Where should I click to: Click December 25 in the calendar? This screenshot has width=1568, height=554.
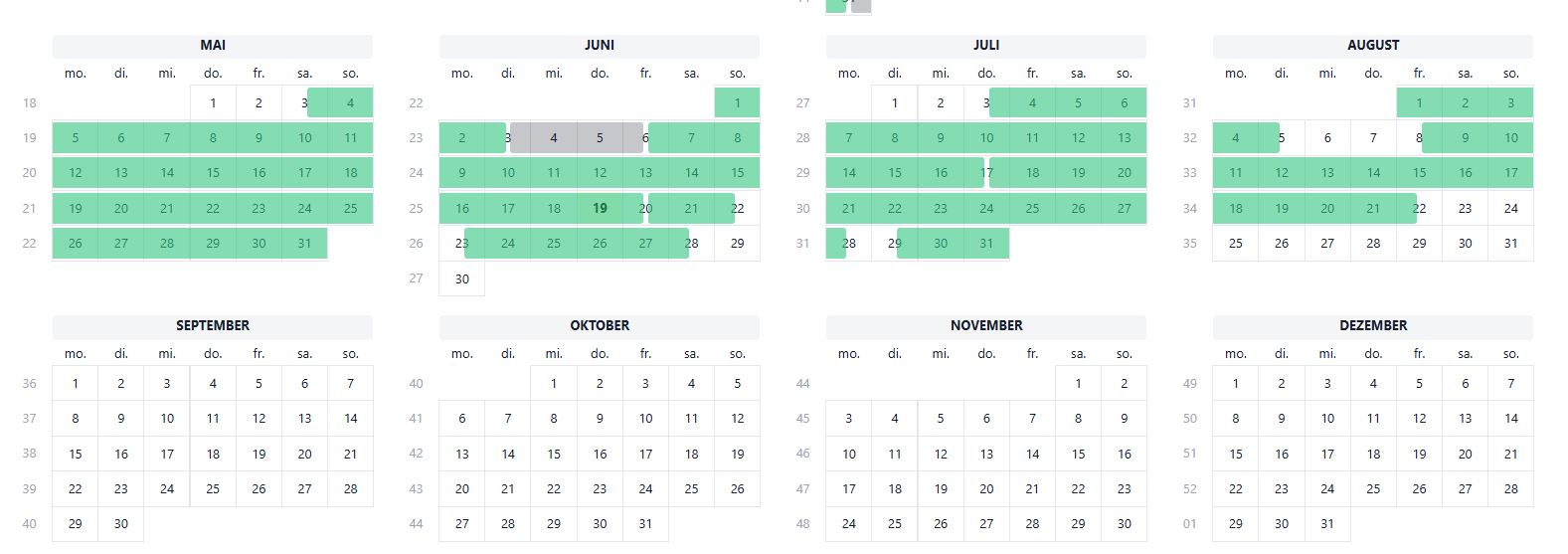pyautogui.click(x=1373, y=489)
